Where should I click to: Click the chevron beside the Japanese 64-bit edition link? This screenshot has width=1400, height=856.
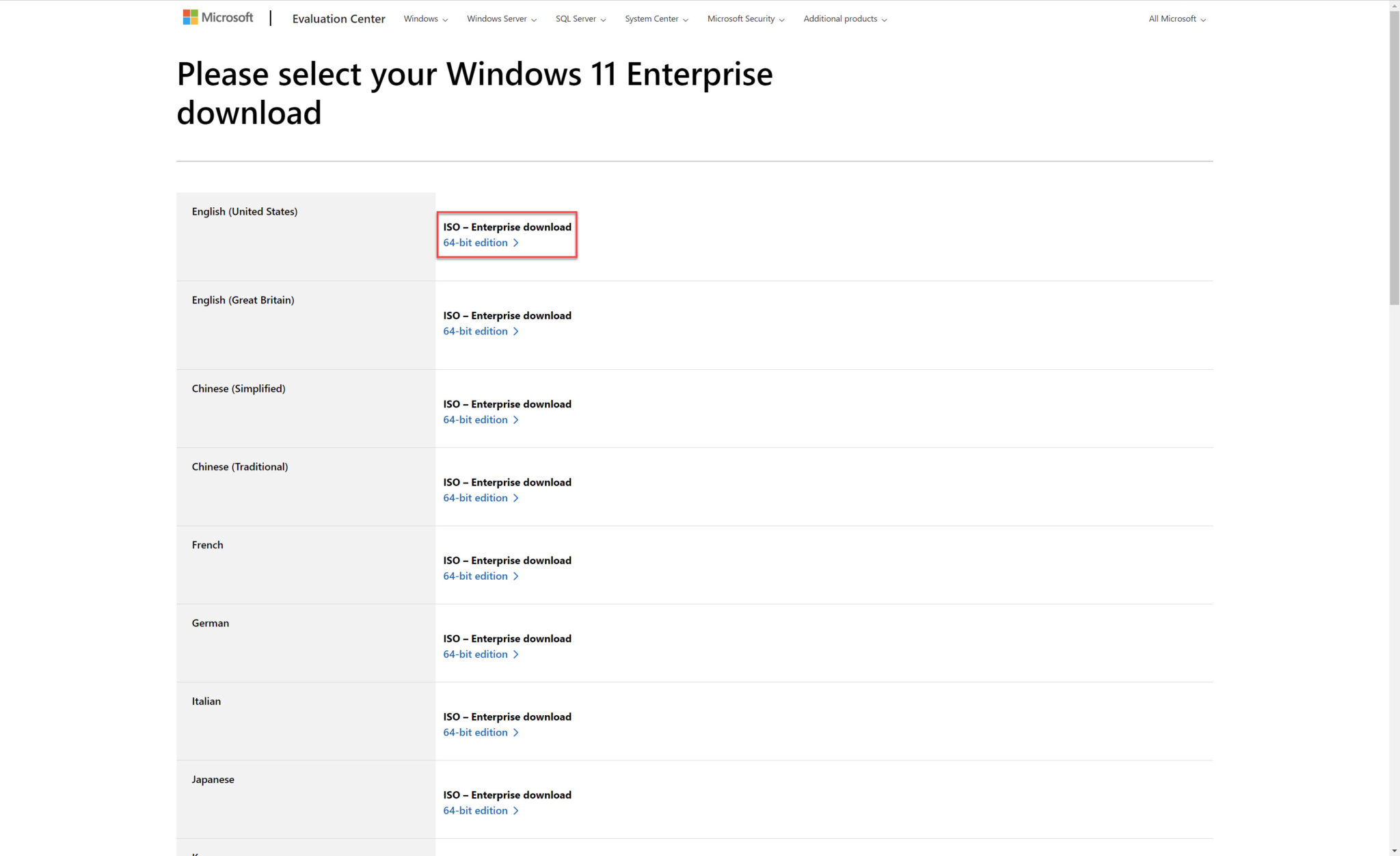tap(517, 811)
